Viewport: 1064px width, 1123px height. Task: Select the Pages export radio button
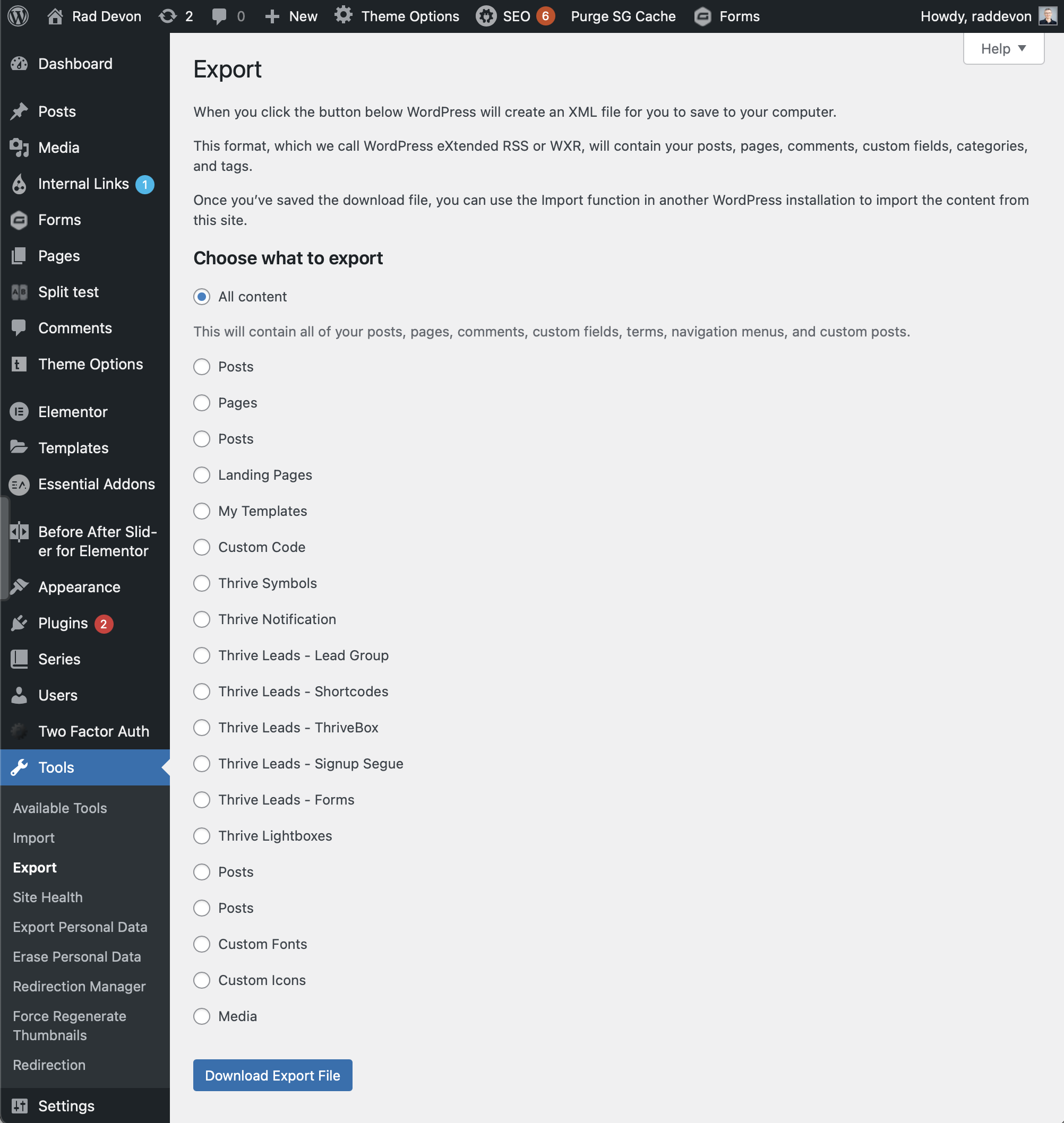202,402
